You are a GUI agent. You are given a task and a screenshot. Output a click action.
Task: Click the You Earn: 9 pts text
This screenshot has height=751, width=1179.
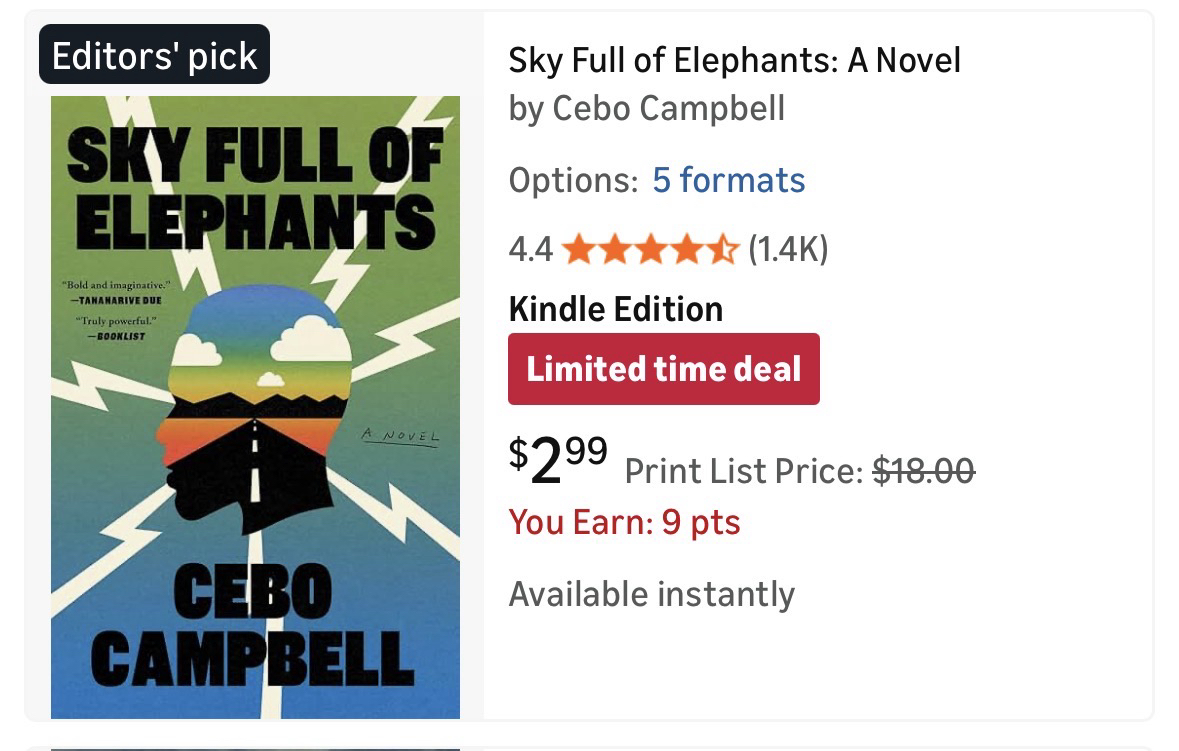click(x=624, y=522)
